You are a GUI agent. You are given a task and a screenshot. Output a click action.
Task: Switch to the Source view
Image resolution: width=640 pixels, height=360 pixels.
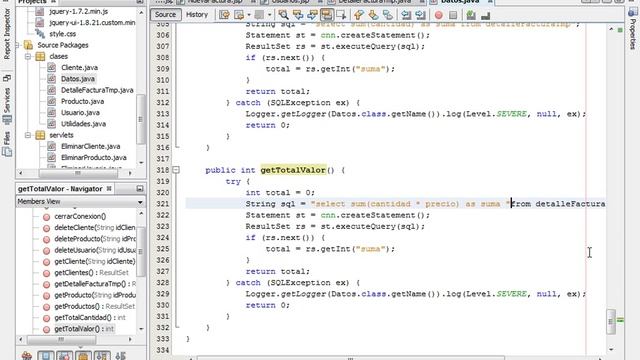165,15
